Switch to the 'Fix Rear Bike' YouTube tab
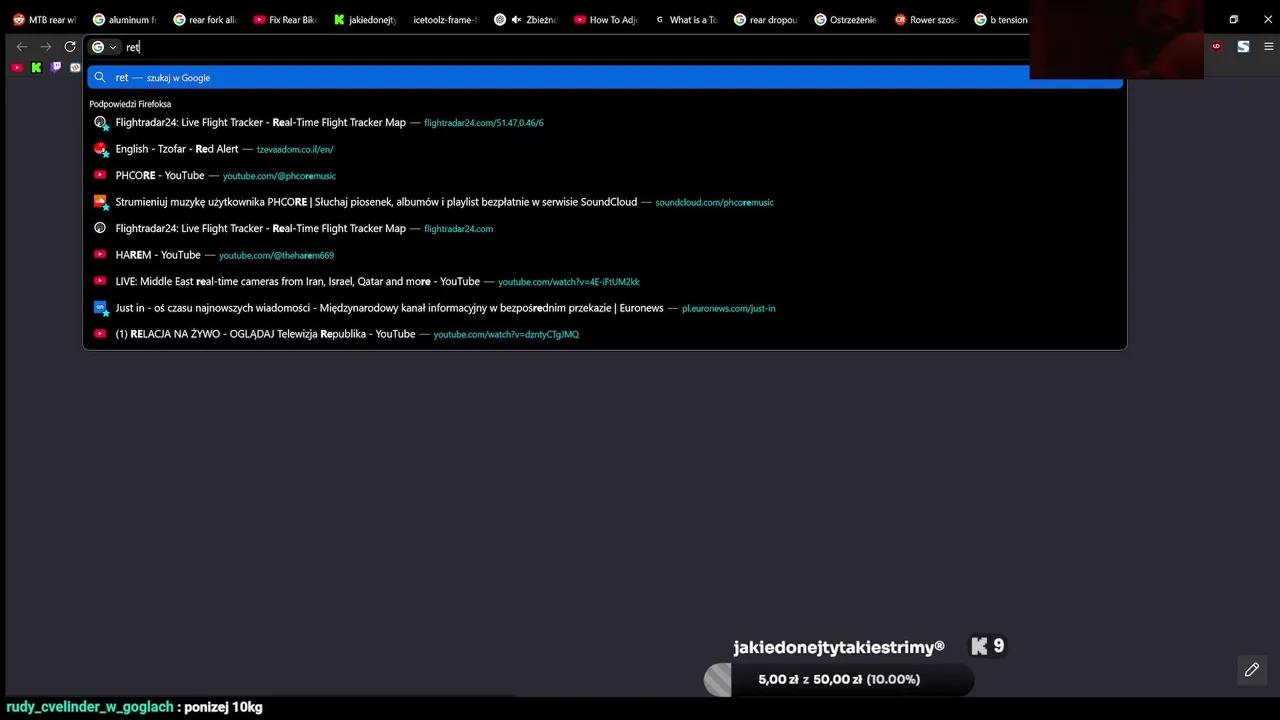 (x=285, y=19)
